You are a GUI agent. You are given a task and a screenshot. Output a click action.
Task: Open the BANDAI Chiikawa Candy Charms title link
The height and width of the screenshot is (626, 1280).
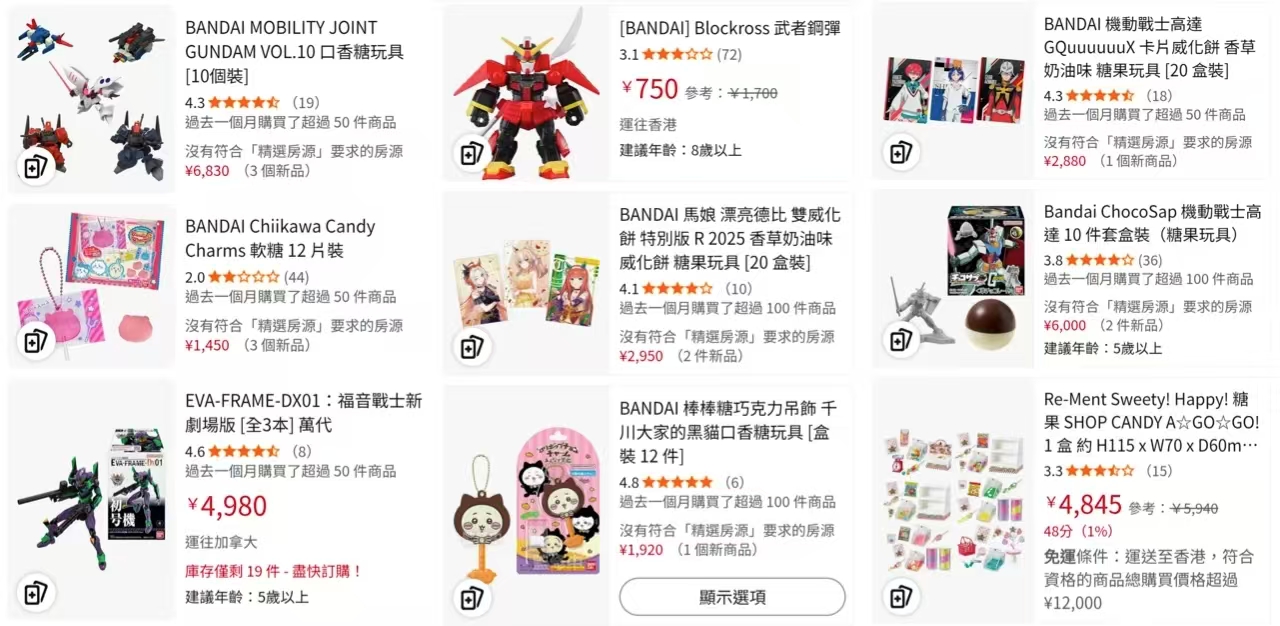click(x=281, y=238)
